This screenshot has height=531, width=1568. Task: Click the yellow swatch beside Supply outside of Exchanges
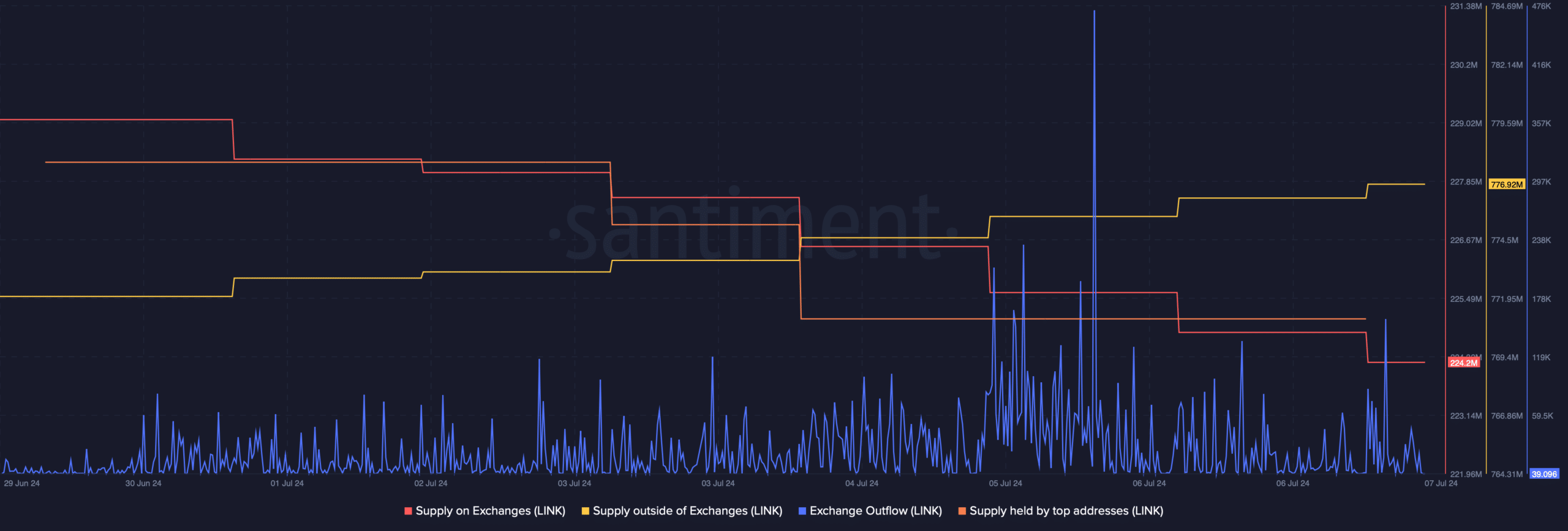point(585,511)
